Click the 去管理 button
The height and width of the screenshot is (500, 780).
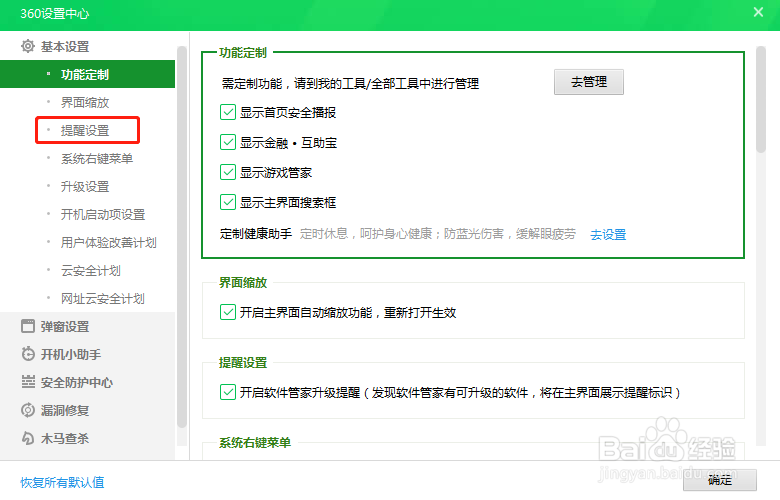coord(589,82)
